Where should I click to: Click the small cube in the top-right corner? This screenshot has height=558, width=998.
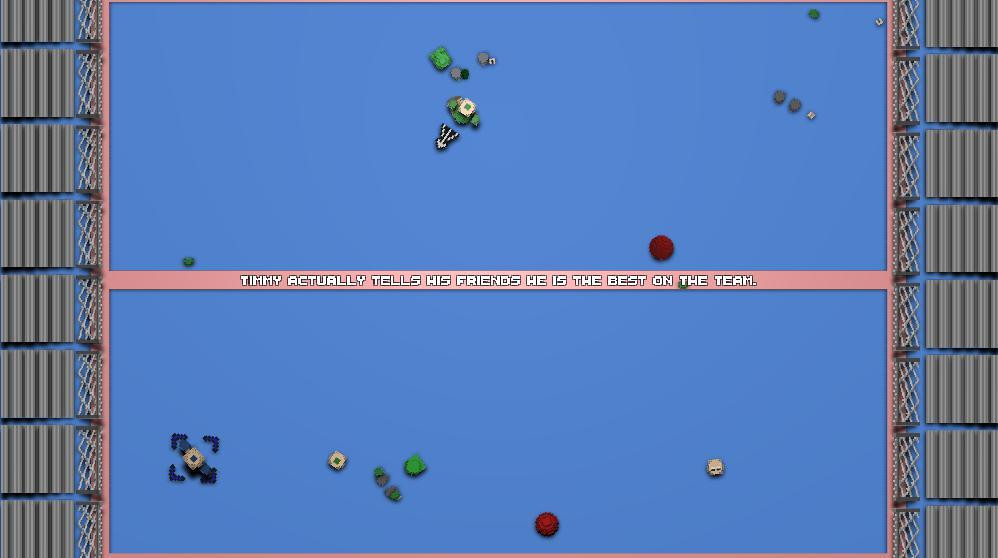coord(879,22)
